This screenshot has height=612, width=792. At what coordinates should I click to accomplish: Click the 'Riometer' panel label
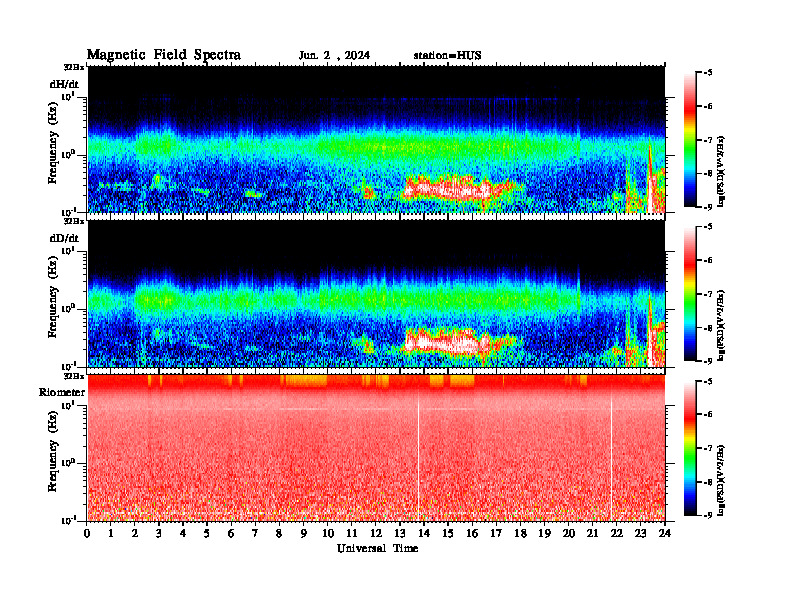pos(62,392)
